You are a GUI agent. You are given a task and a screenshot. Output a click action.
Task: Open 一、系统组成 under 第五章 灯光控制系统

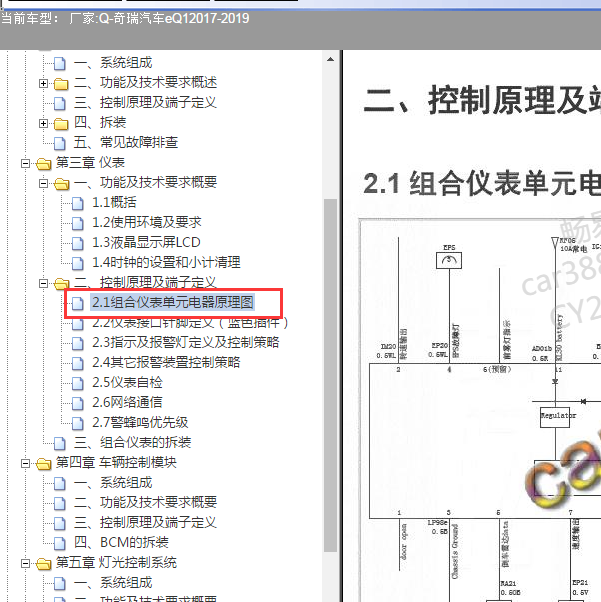point(113,582)
